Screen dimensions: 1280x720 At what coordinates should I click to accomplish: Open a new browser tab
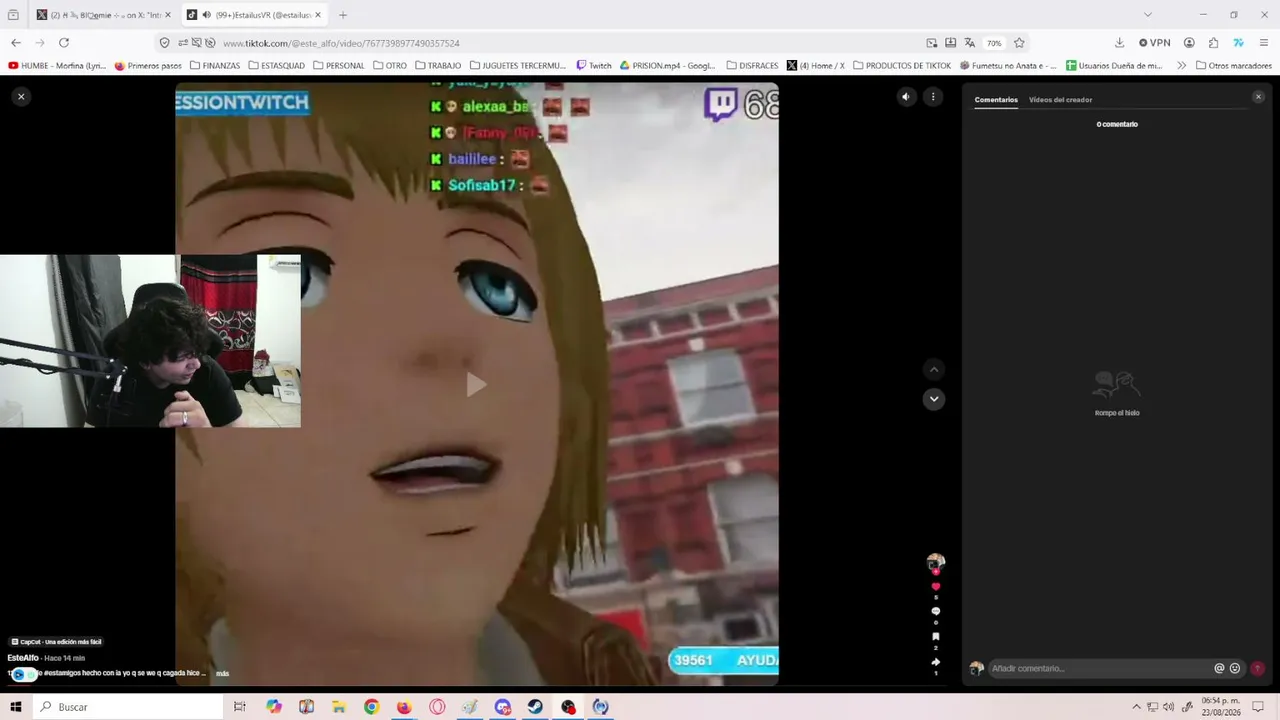343,15
